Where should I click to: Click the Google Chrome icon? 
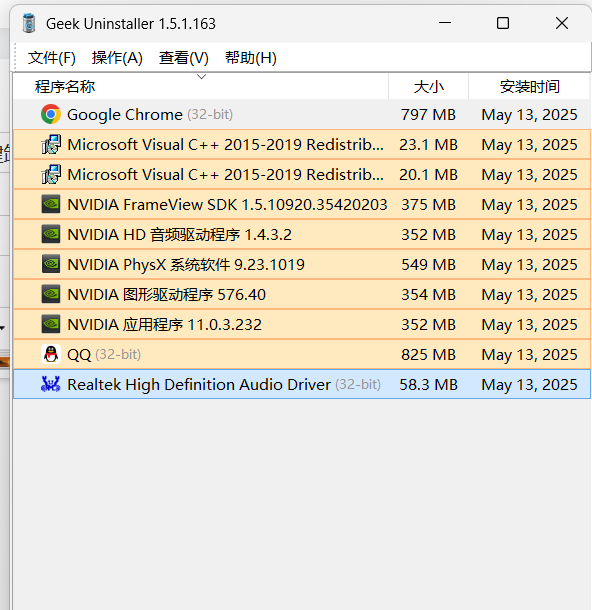pyautogui.click(x=51, y=114)
